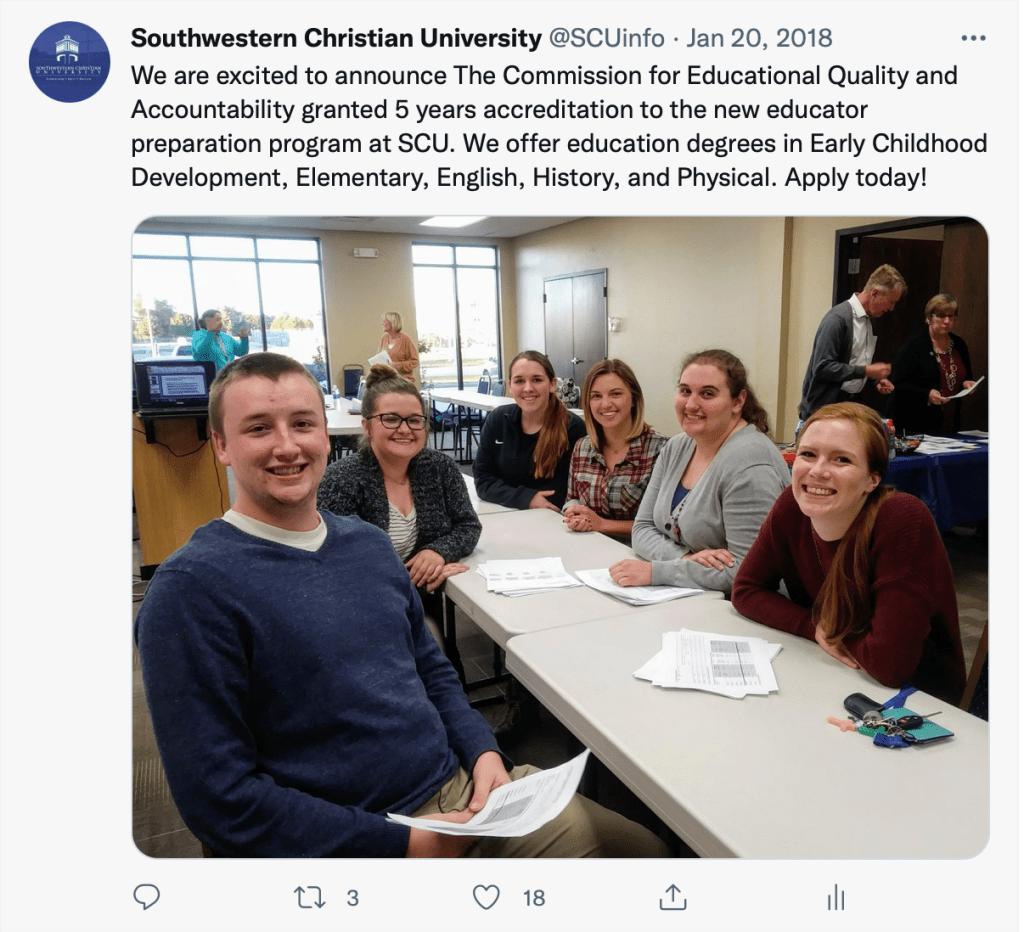Visit the @SCUinfo handle
The height and width of the screenshot is (932, 1024).
pyautogui.click(x=606, y=39)
